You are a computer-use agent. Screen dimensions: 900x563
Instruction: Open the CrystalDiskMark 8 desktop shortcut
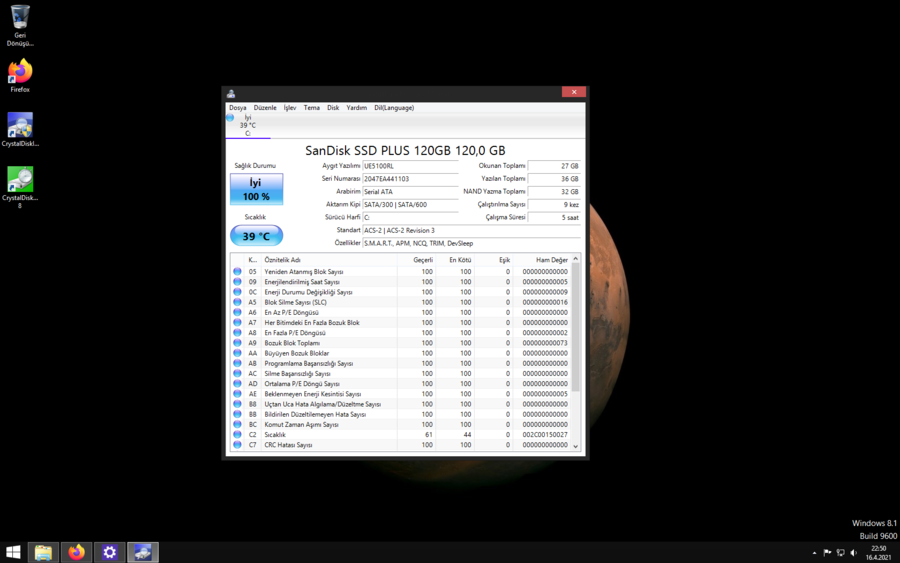pyautogui.click(x=20, y=187)
